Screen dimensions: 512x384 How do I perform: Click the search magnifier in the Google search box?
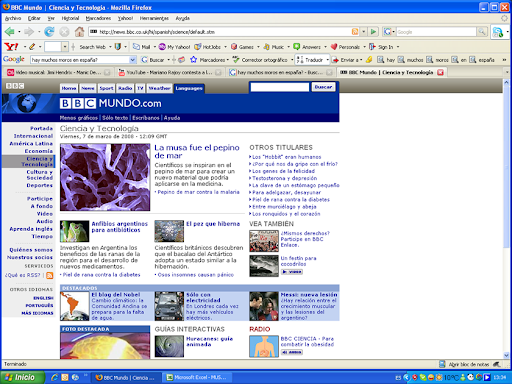click(482, 32)
